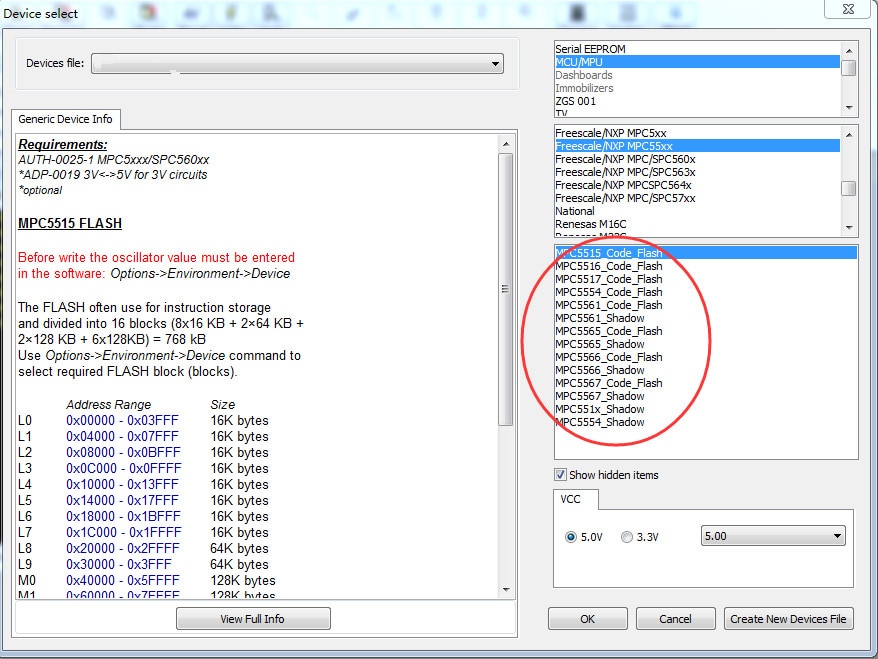Click the device info scrollbar down arrow
The width and height of the screenshot is (878, 659).
point(506,590)
